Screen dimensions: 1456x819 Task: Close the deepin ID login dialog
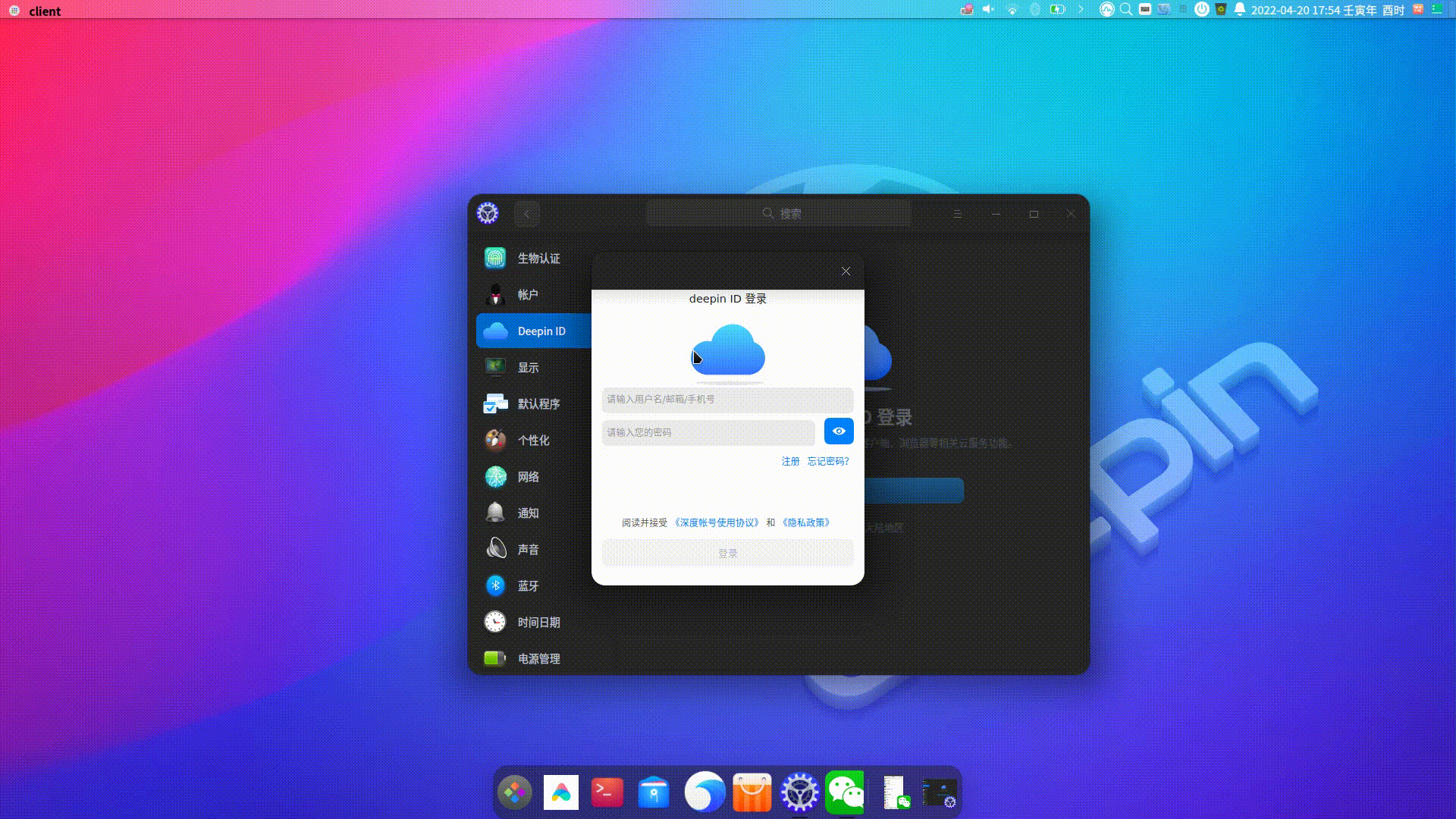(846, 271)
